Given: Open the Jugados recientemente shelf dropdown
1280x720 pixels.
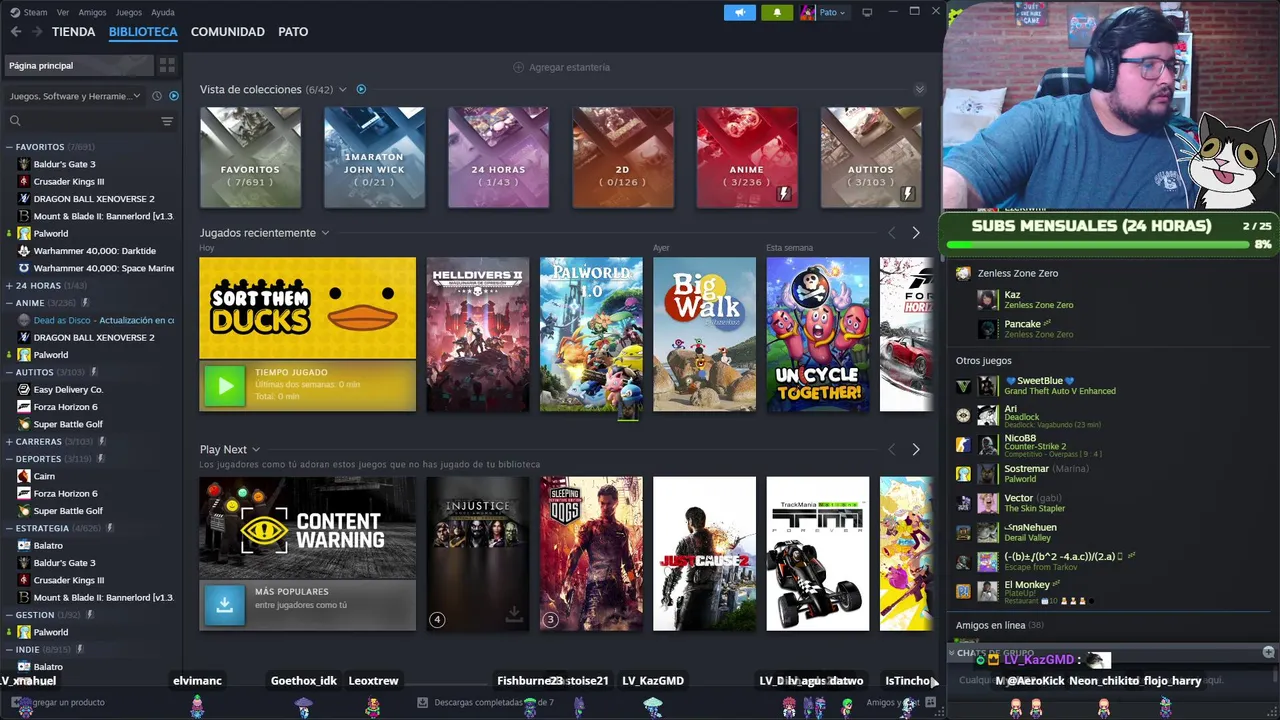Looking at the screenshot, I should click(x=325, y=233).
